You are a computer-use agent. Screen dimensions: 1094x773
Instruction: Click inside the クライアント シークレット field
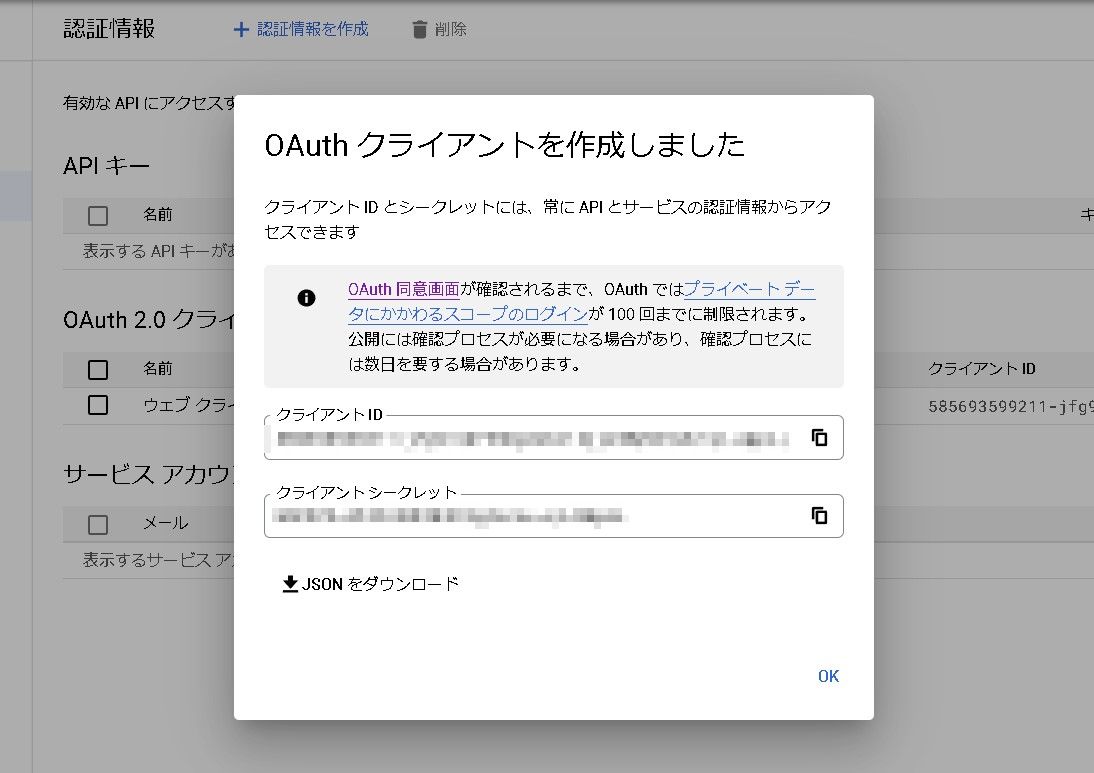tap(530, 516)
